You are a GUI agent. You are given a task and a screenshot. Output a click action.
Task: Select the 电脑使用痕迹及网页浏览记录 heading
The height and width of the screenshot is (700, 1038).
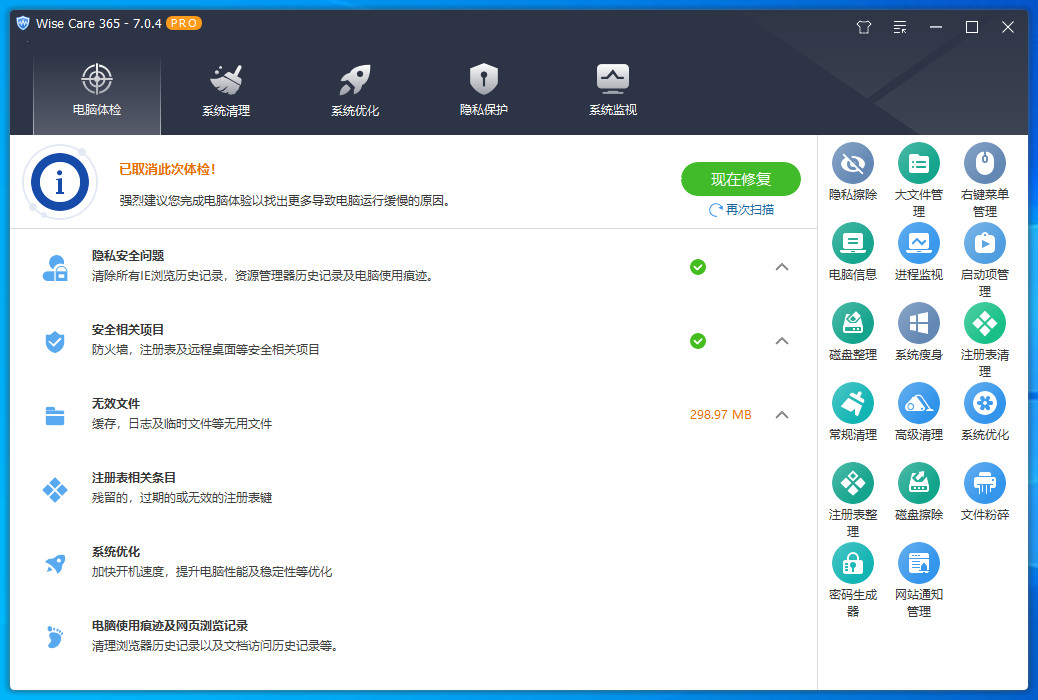tap(169, 626)
